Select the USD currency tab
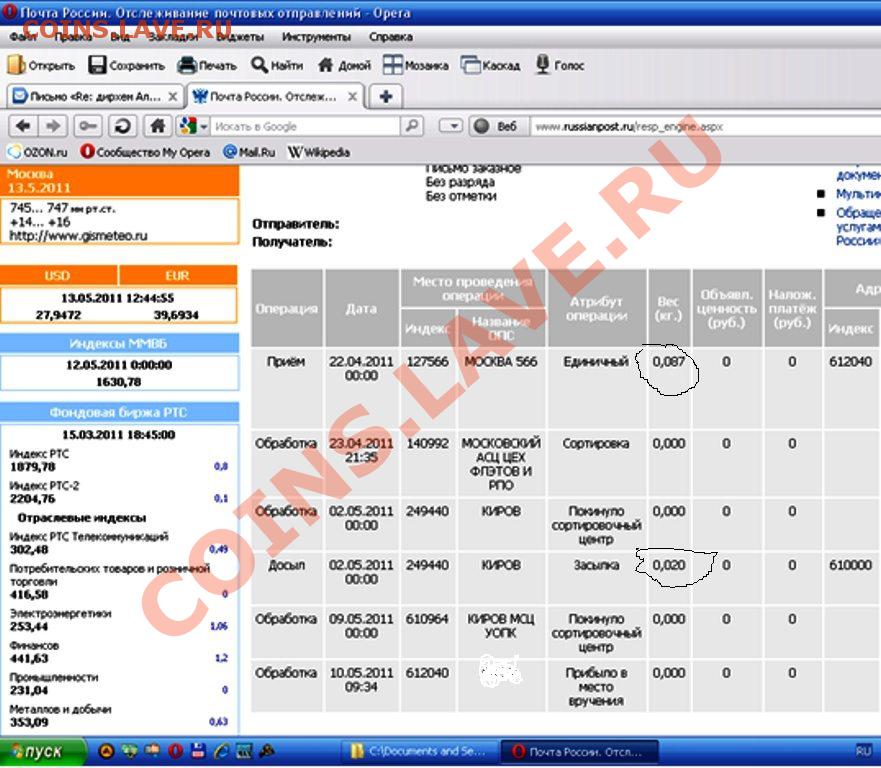 tap(59, 275)
